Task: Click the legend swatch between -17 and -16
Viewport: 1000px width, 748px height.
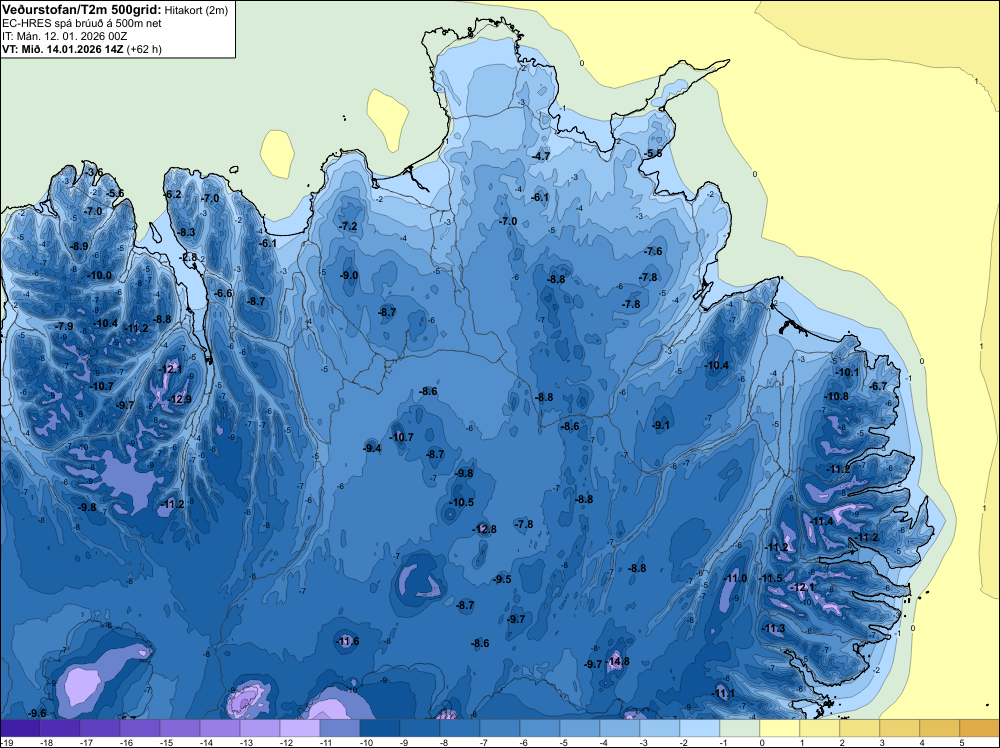Action: 100,728
